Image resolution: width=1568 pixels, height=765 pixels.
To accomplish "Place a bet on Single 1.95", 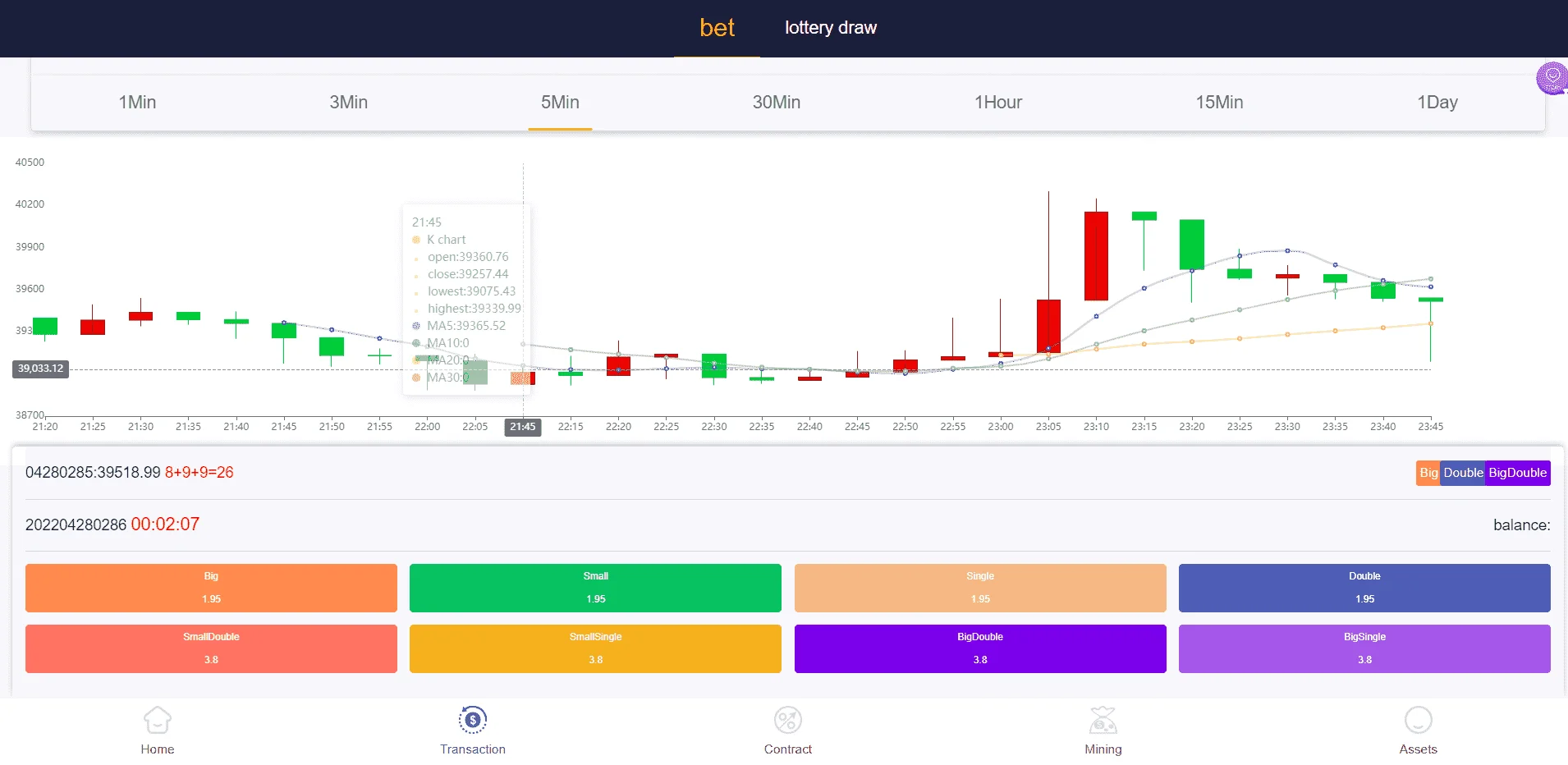I will pyautogui.click(x=980, y=588).
